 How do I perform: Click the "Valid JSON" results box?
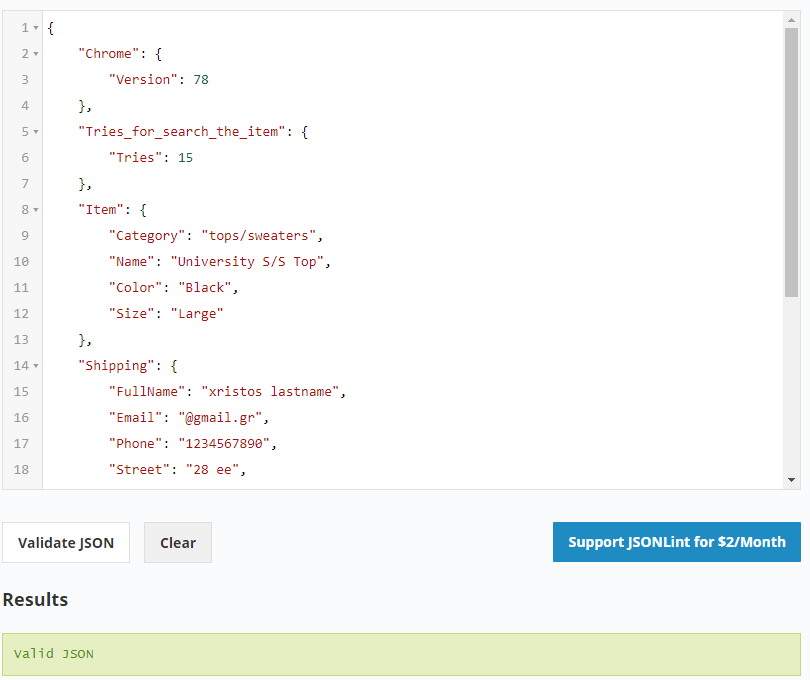click(401, 654)
